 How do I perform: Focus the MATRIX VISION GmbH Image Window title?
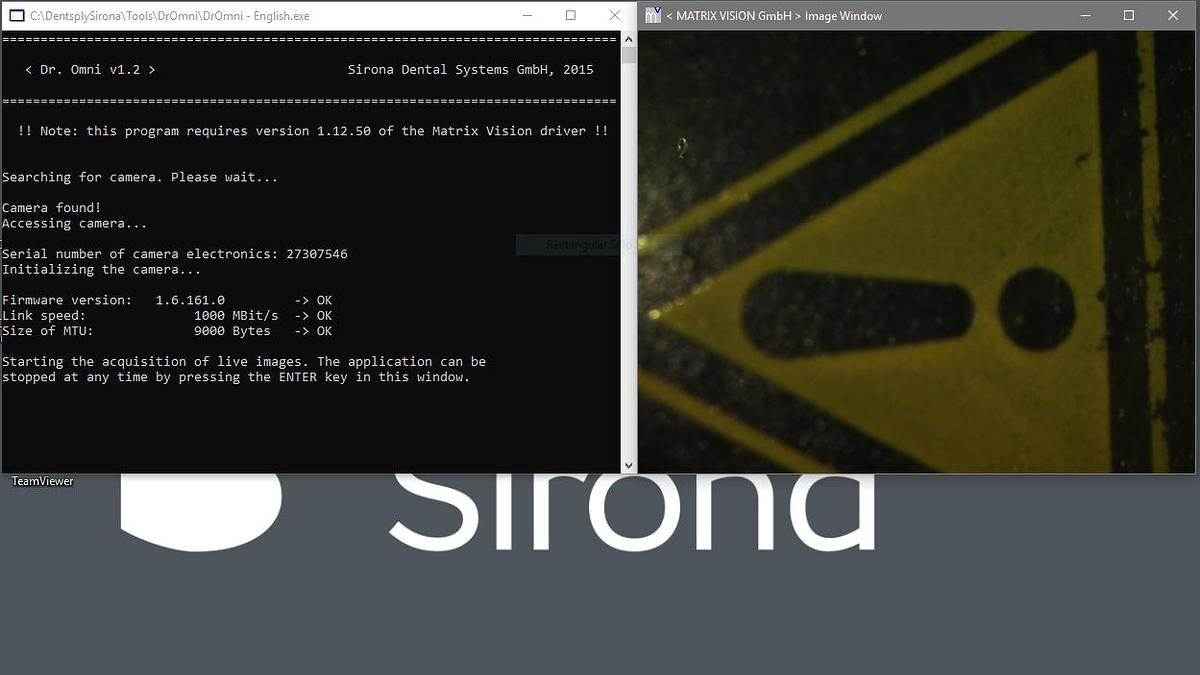[780, 16]
